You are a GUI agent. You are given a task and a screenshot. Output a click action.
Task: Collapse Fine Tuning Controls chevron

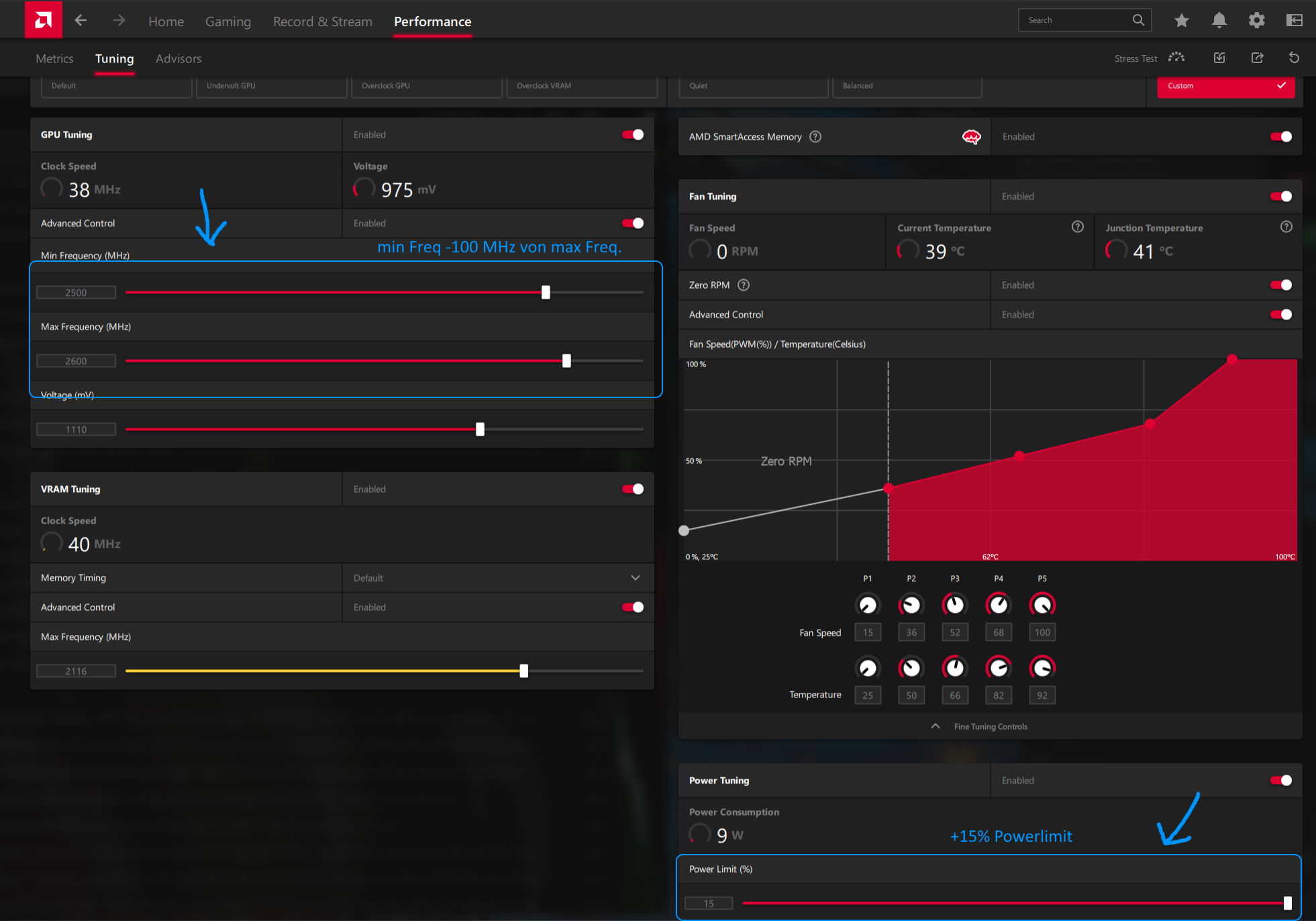pos(935,726)
